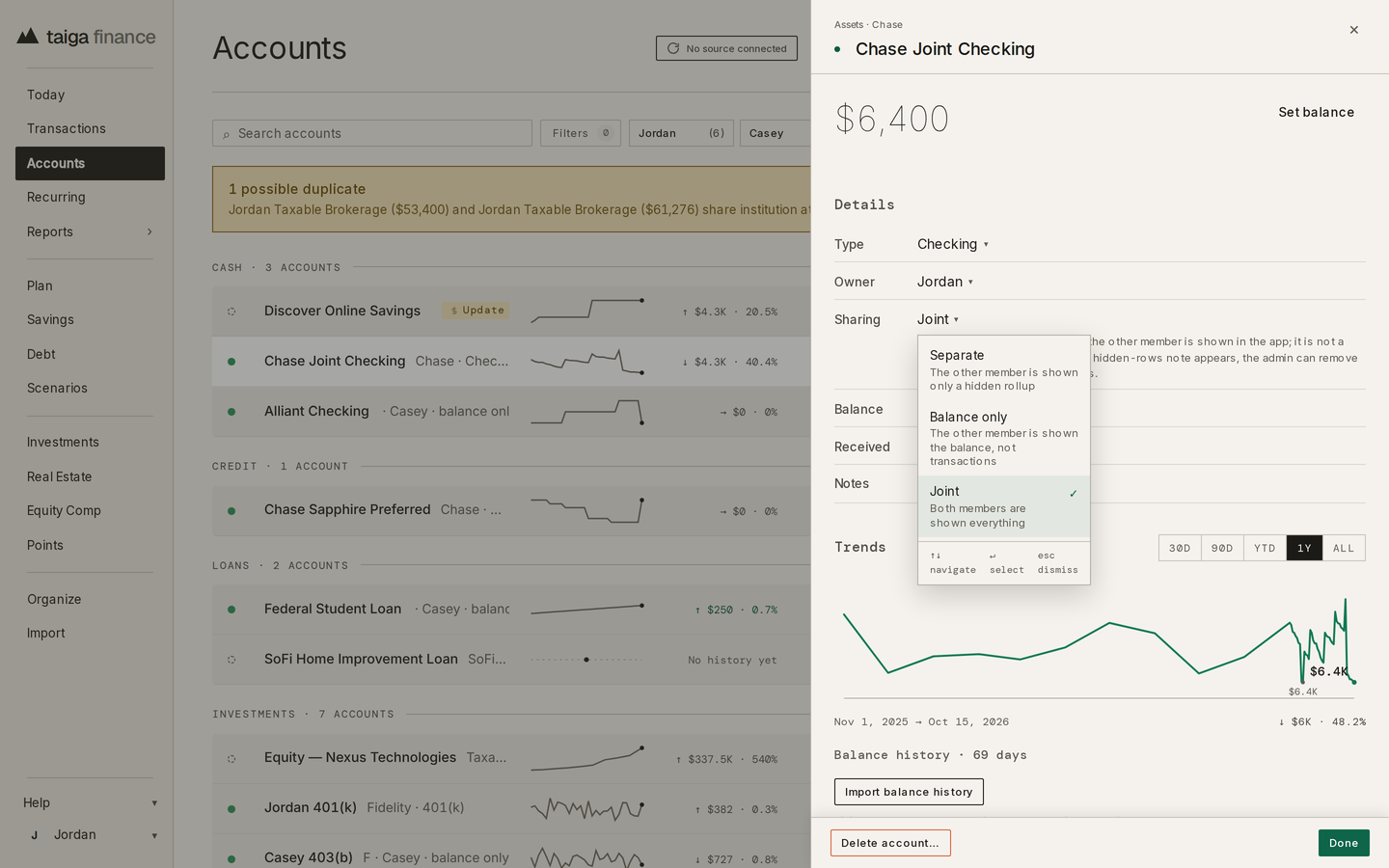Open the Recurring sidebar page
The height and width of the screenshot is (868, 1389).
tap(90, 197)
